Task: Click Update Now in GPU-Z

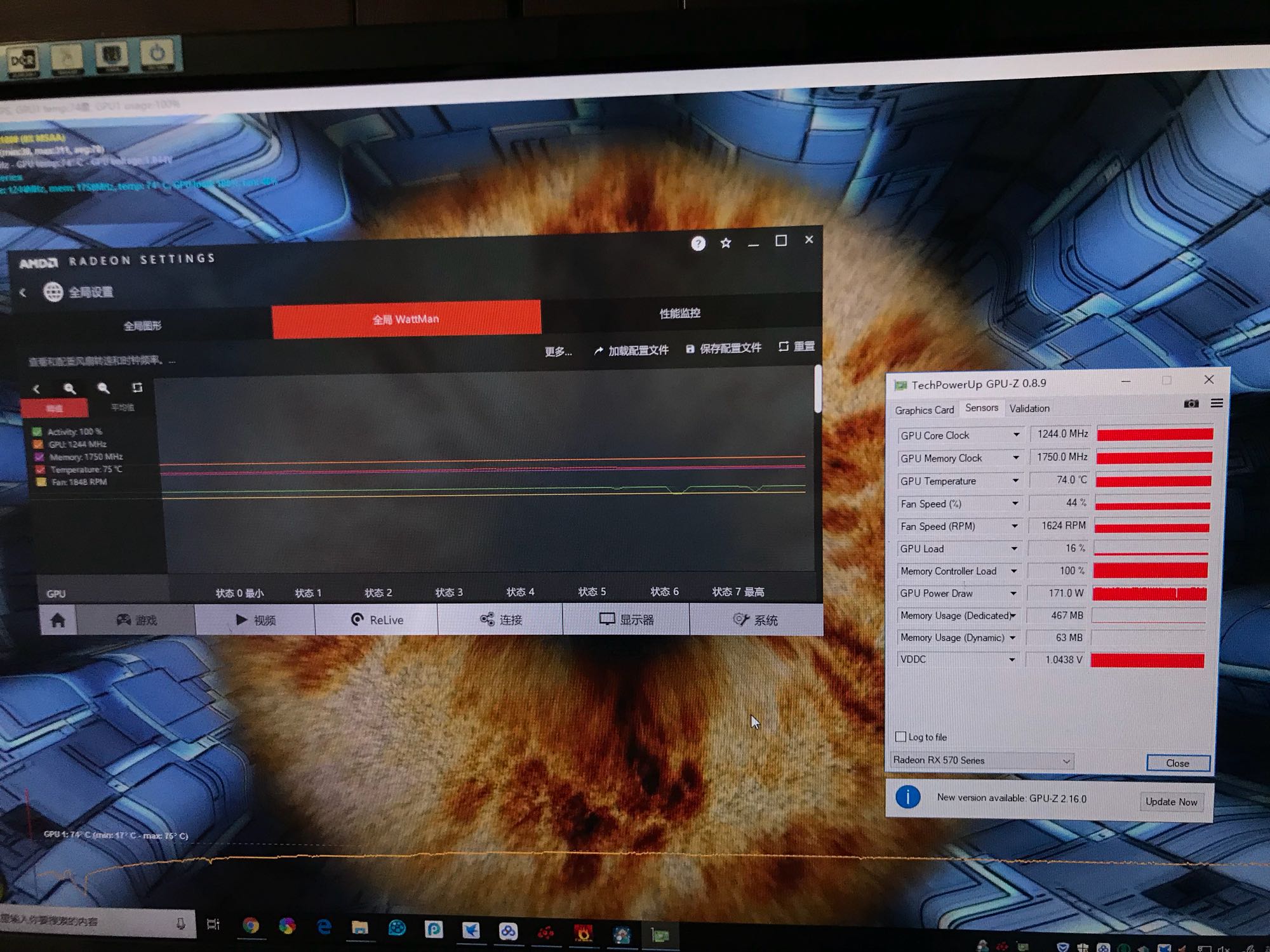Action: coord(1171,802)
